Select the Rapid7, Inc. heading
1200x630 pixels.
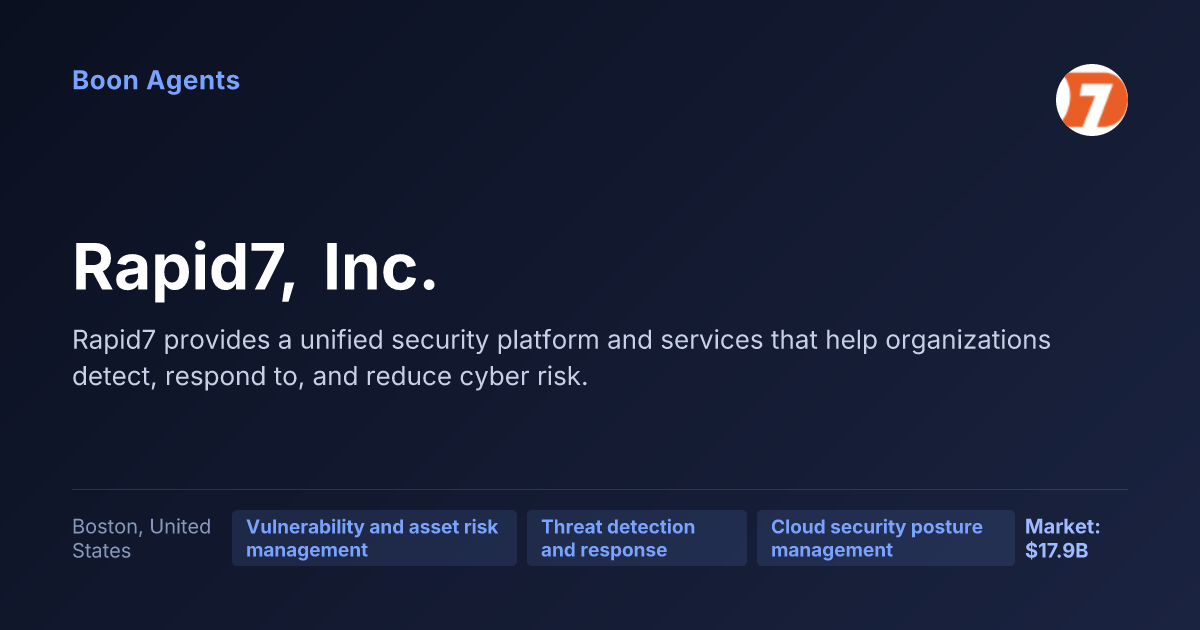255,267
